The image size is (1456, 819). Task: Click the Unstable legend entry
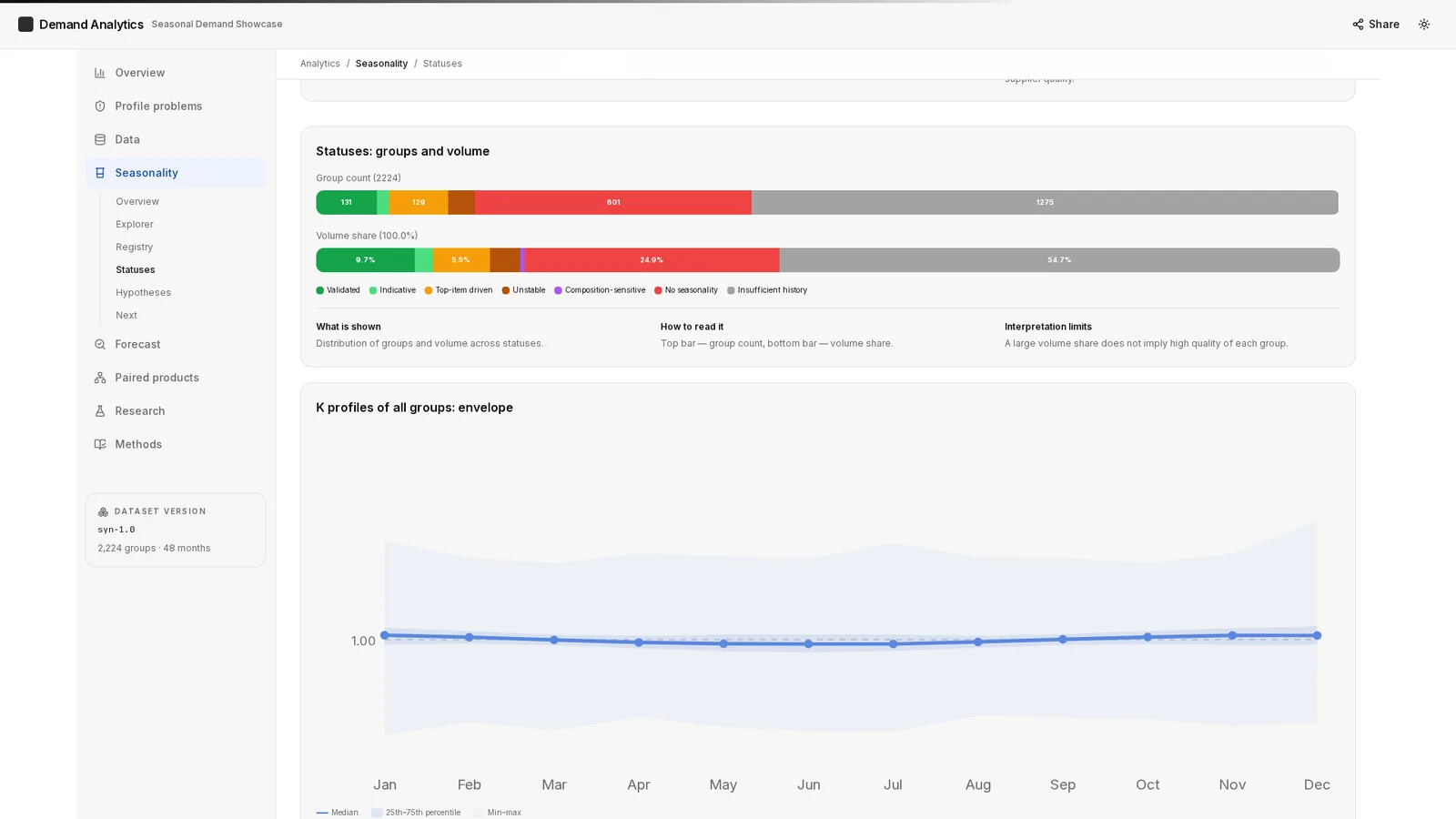524,290
